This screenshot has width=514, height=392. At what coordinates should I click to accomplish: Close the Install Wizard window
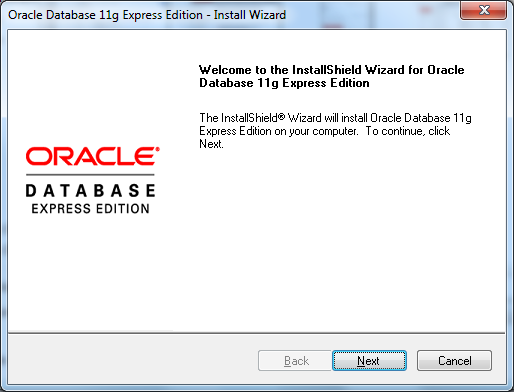[484, 10]
